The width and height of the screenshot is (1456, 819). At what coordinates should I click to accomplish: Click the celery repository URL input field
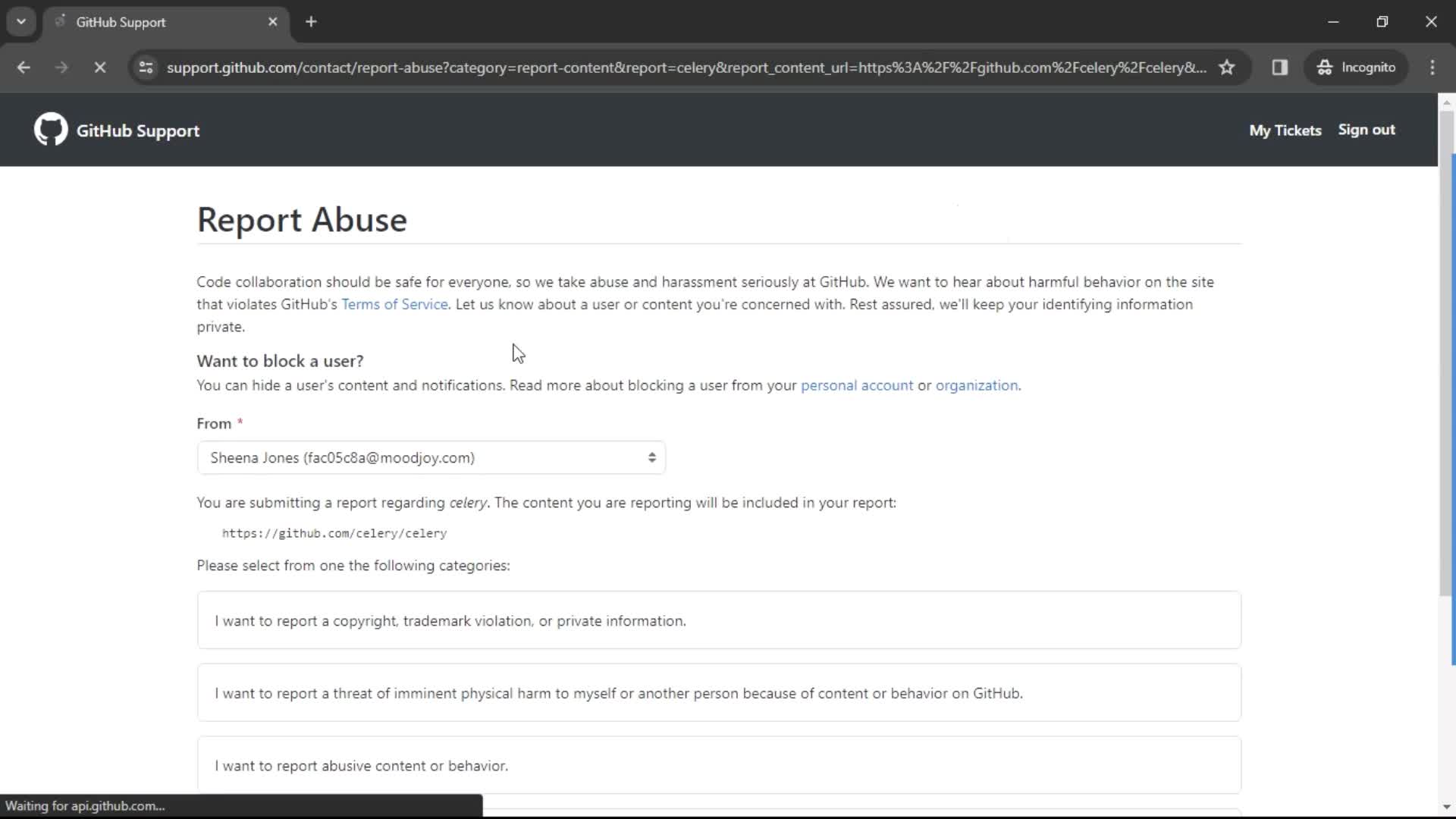(334, 533)
